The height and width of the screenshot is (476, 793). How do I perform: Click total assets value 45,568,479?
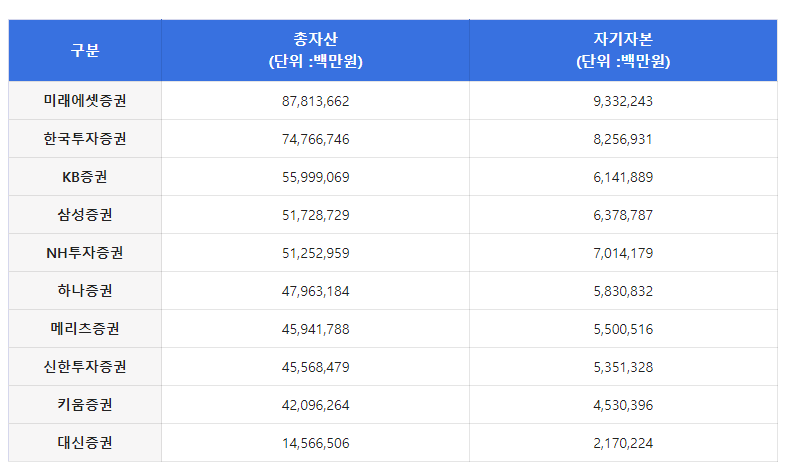pos(316,367)
